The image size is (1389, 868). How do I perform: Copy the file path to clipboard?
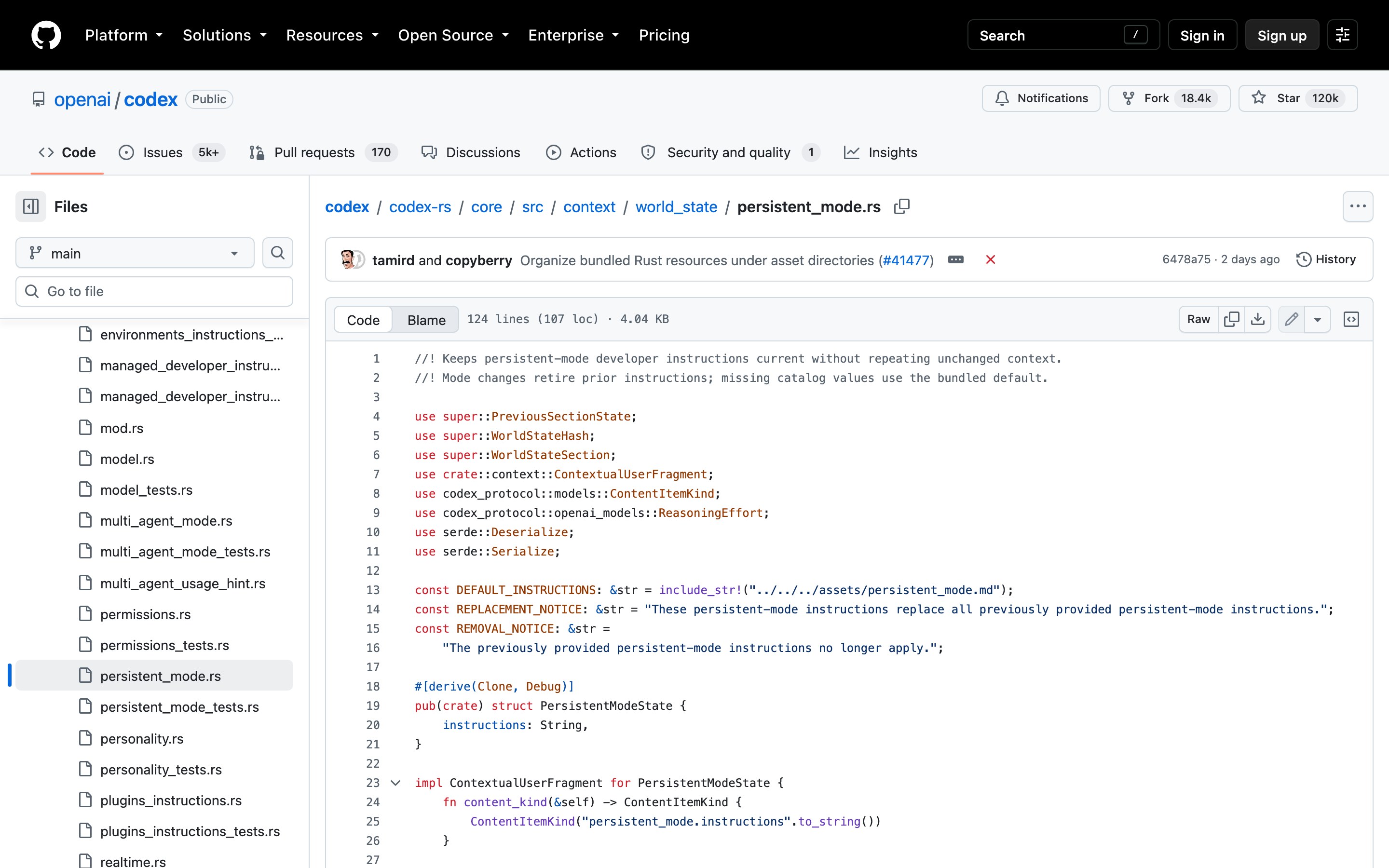[902, 207]
